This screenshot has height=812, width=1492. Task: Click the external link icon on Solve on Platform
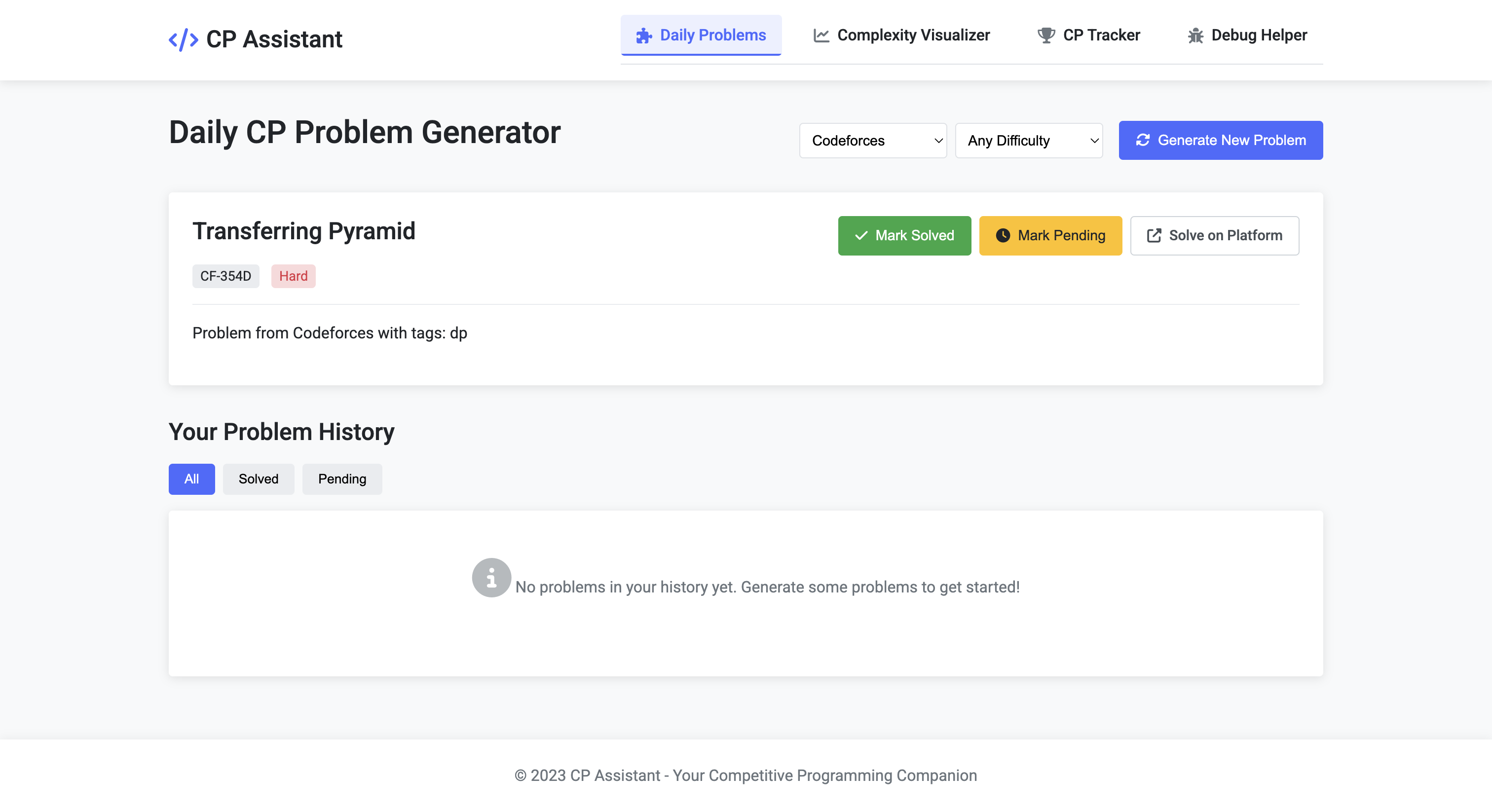coord(1153,236)
